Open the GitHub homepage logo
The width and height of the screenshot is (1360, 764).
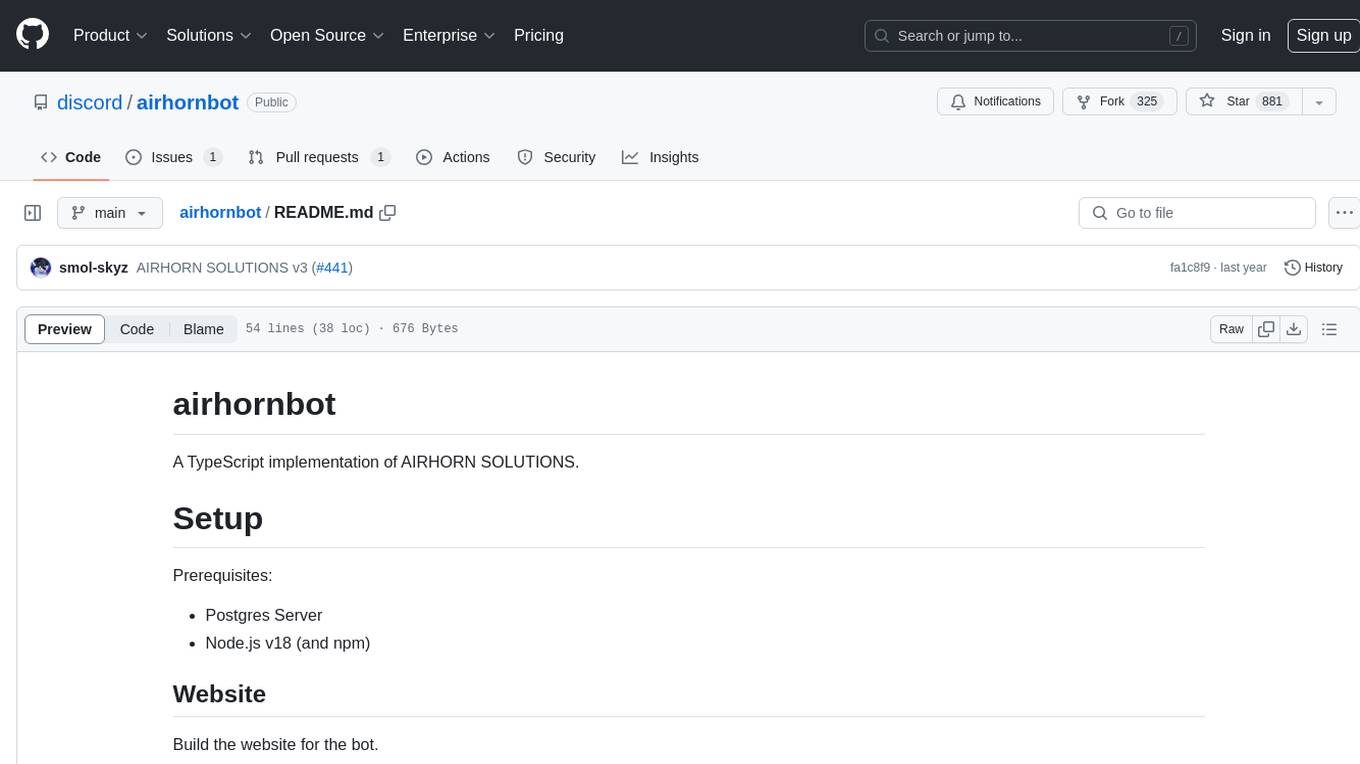coord(33,35)
